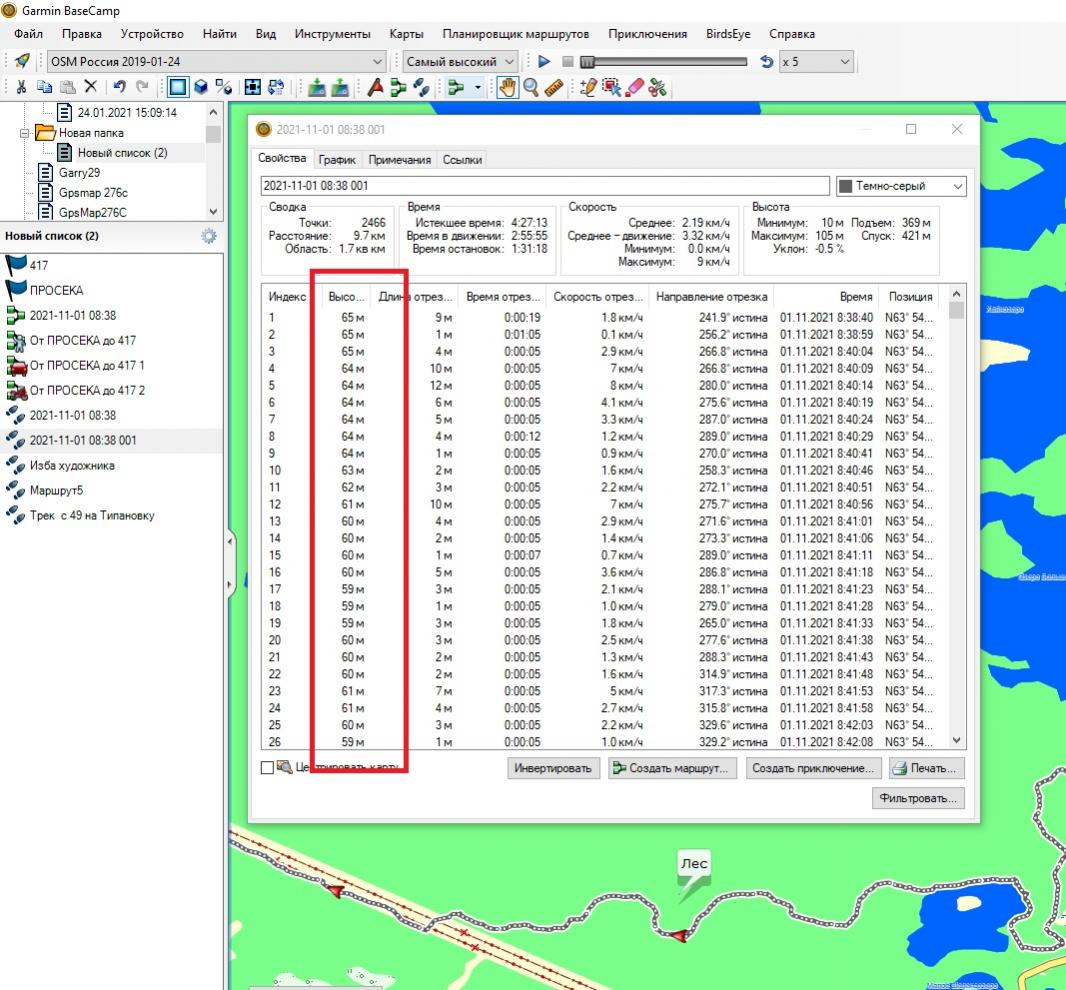This screenshot has width=1066, height=990.
Task: Pick the Zoom magnifier tool
Action: click(530, 87)
